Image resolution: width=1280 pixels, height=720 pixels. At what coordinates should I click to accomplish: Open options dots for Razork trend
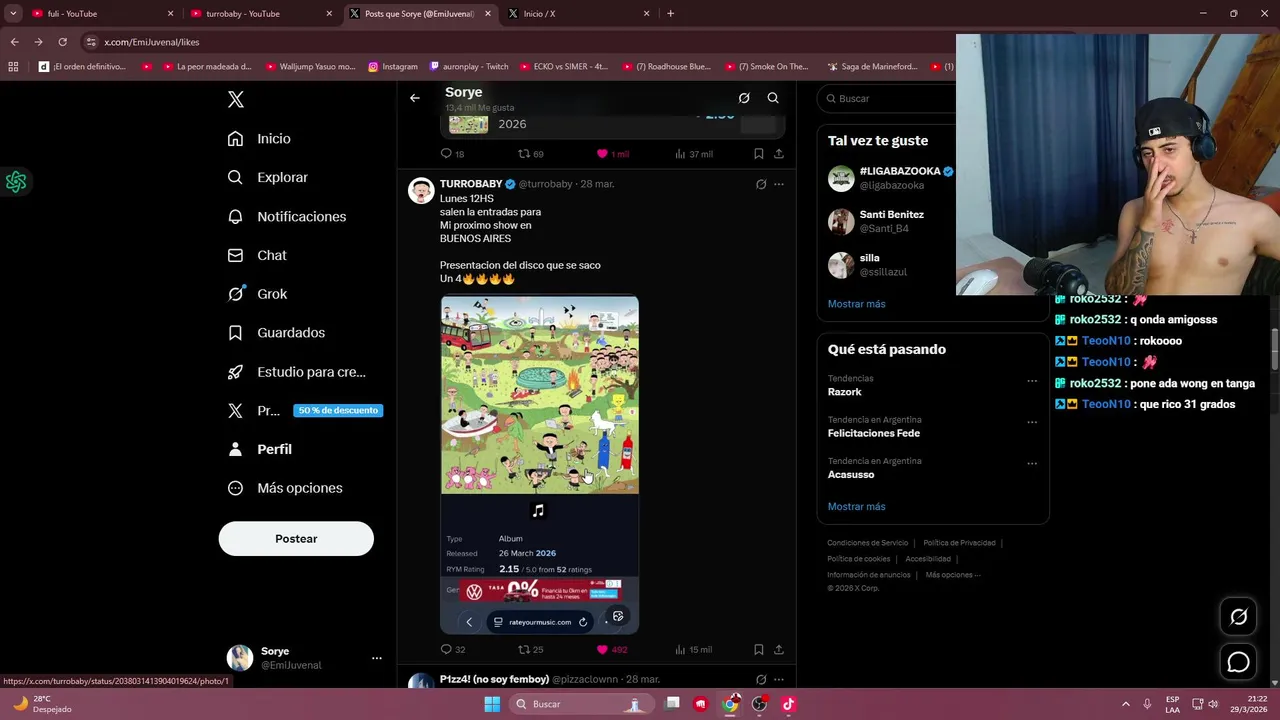tap(1032, 381)
